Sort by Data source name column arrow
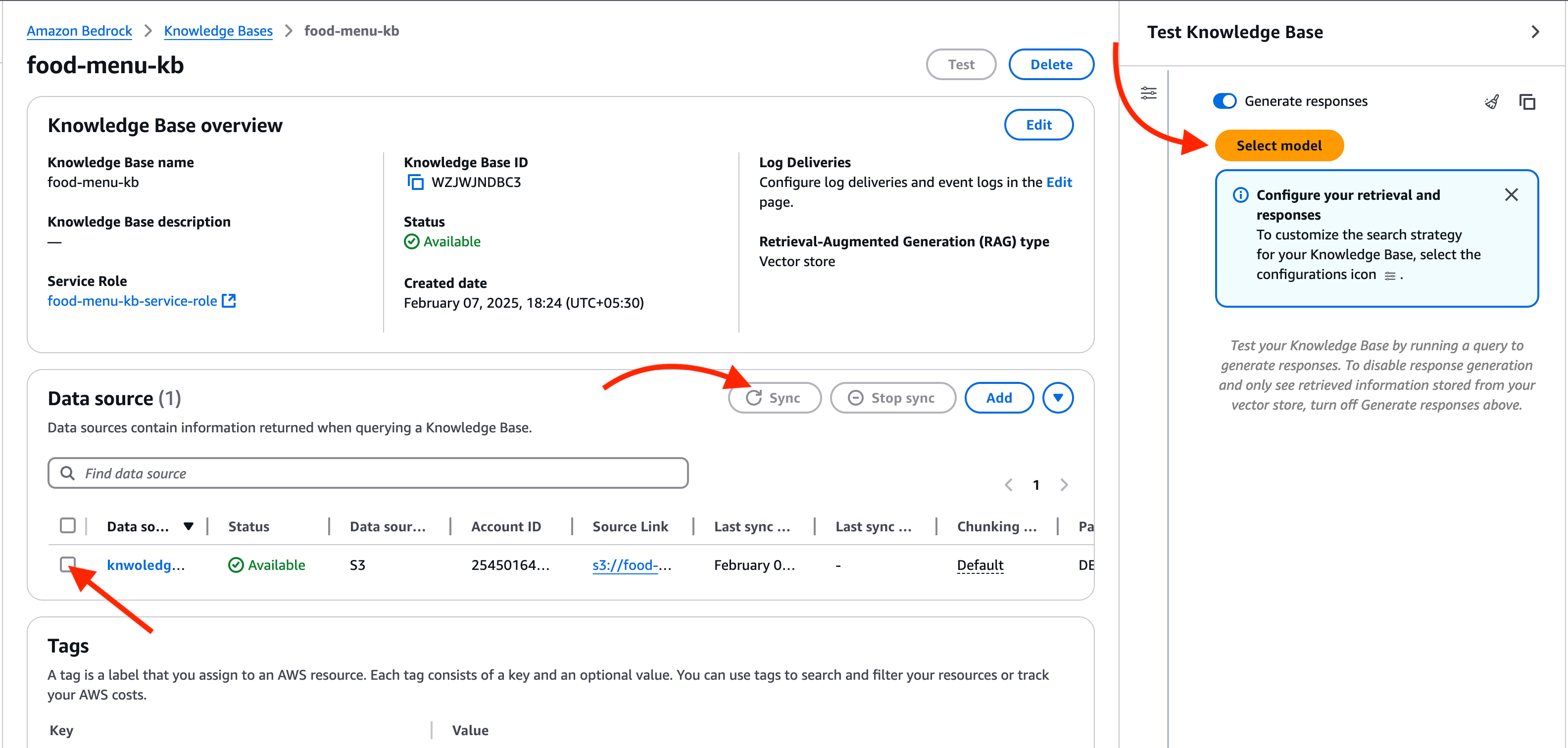The image size is (1568, 748). (189, 526)
